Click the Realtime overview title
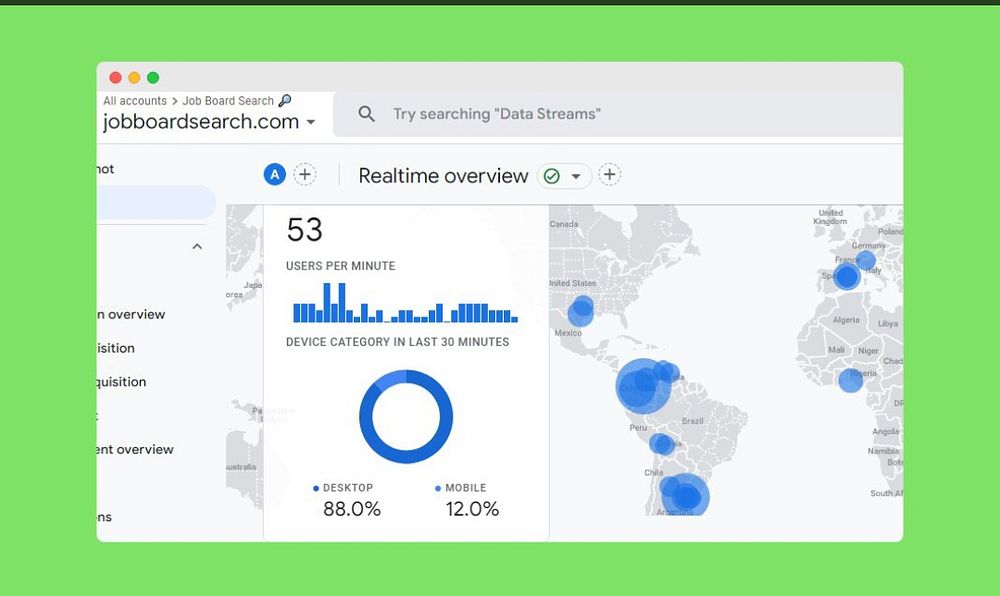Image resolution: width=1000 pixels, height=596 pixels. [443, 176]
